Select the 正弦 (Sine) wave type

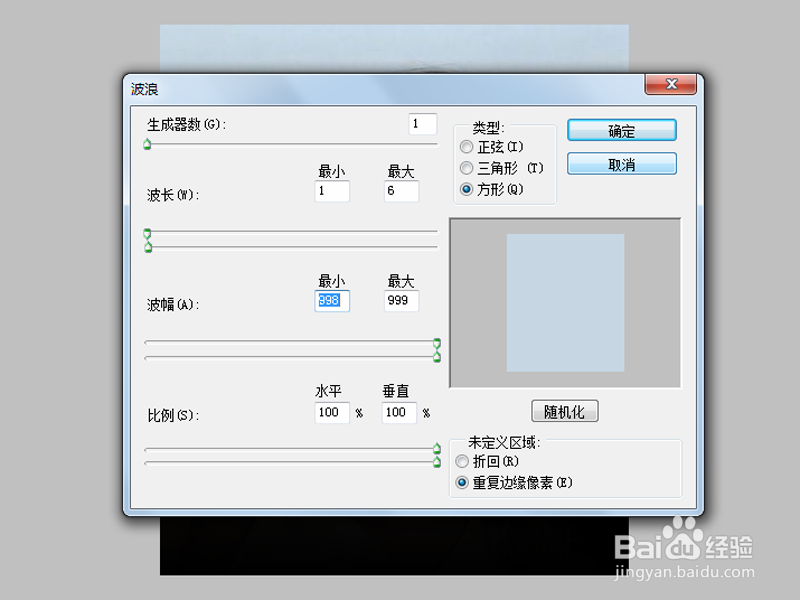coord(466,147)
